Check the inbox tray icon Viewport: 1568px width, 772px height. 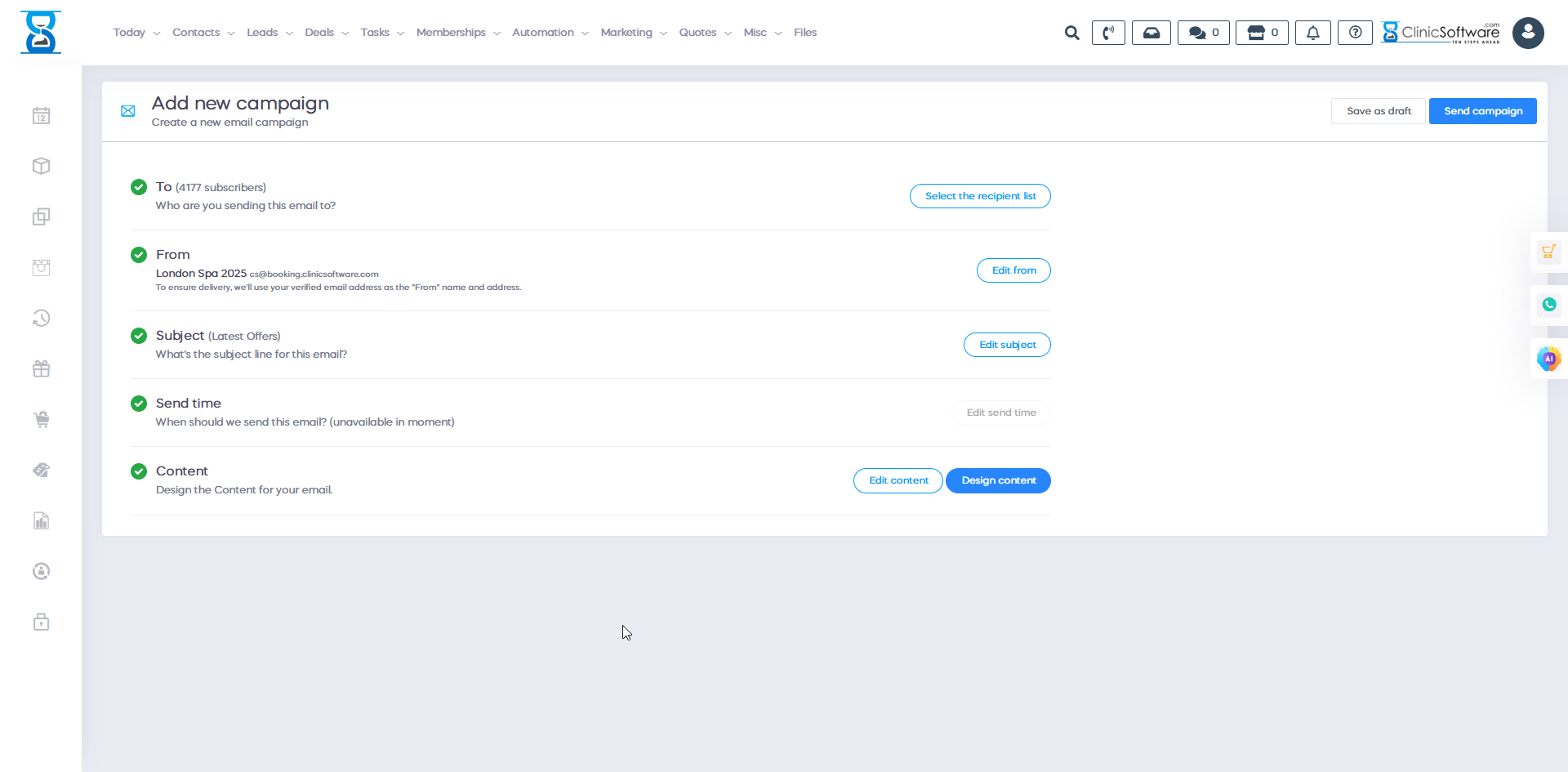[x=1151, y=33]
